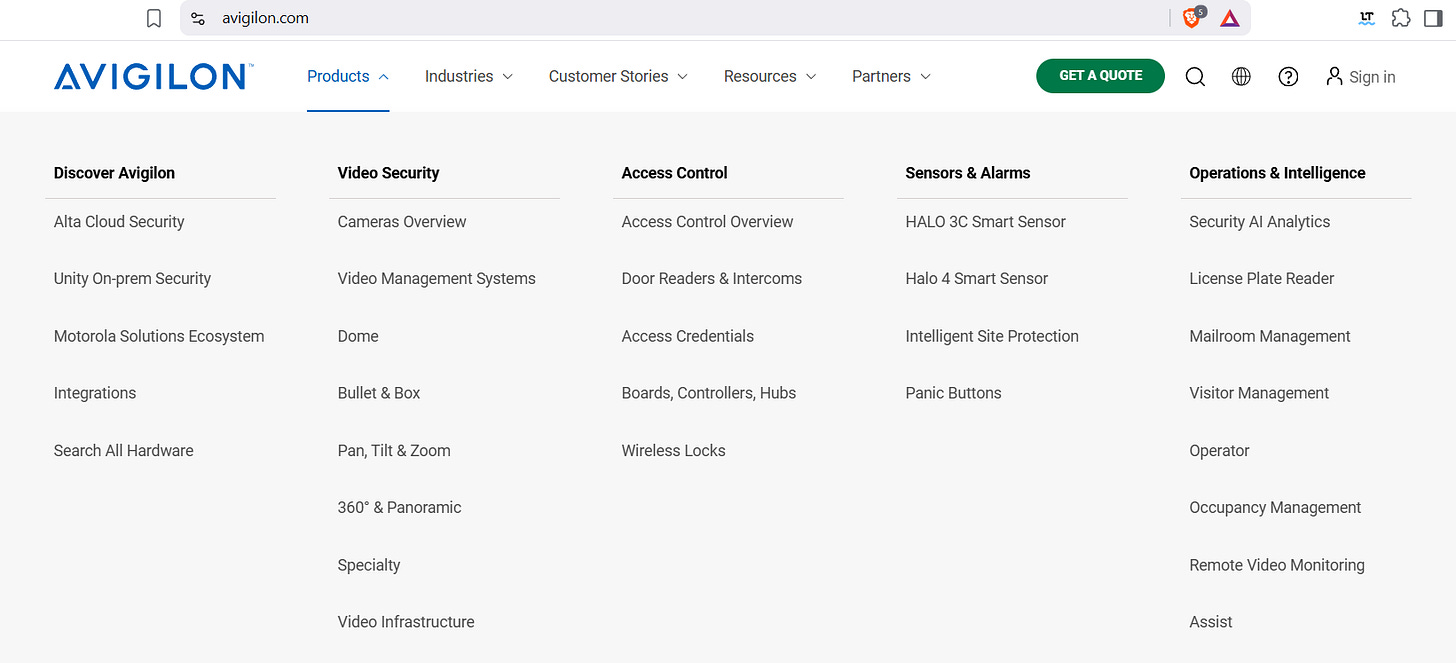Expand the Customer Stories dropdown
This screenshot has width=1456, height=663.
tap(618, 76)
